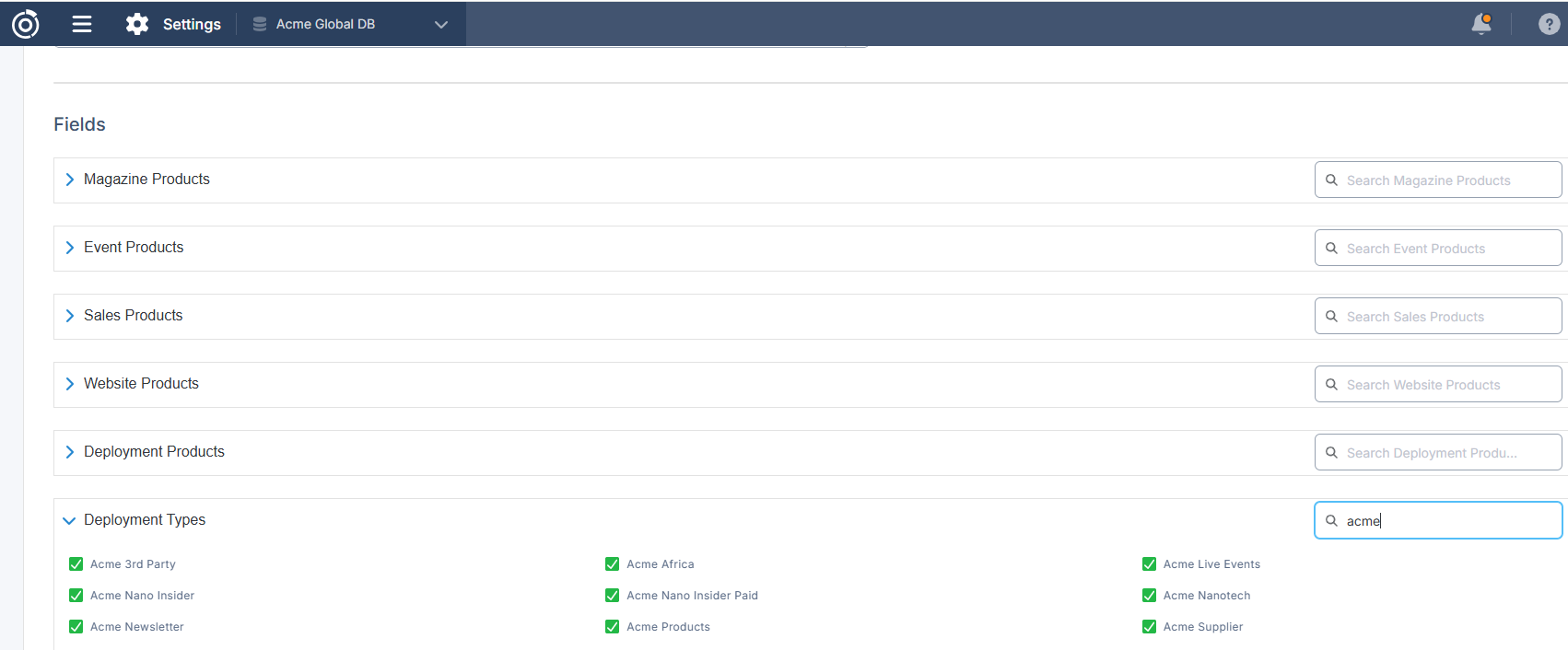Click the Settings menu label
This screenshot has height=650, width=1568.
coord(192,24)
